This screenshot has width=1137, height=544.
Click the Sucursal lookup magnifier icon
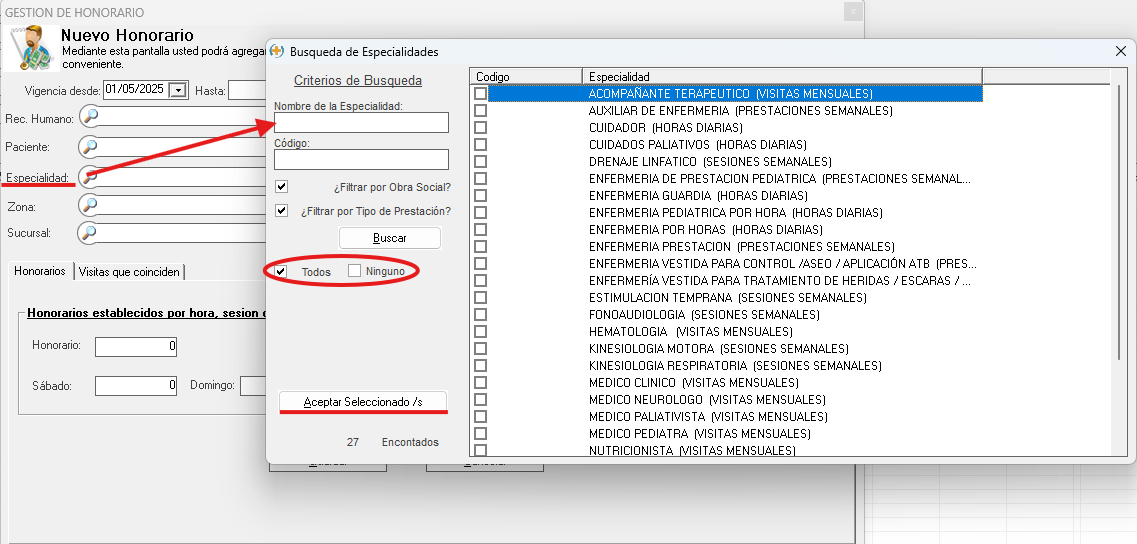(91, 233)
